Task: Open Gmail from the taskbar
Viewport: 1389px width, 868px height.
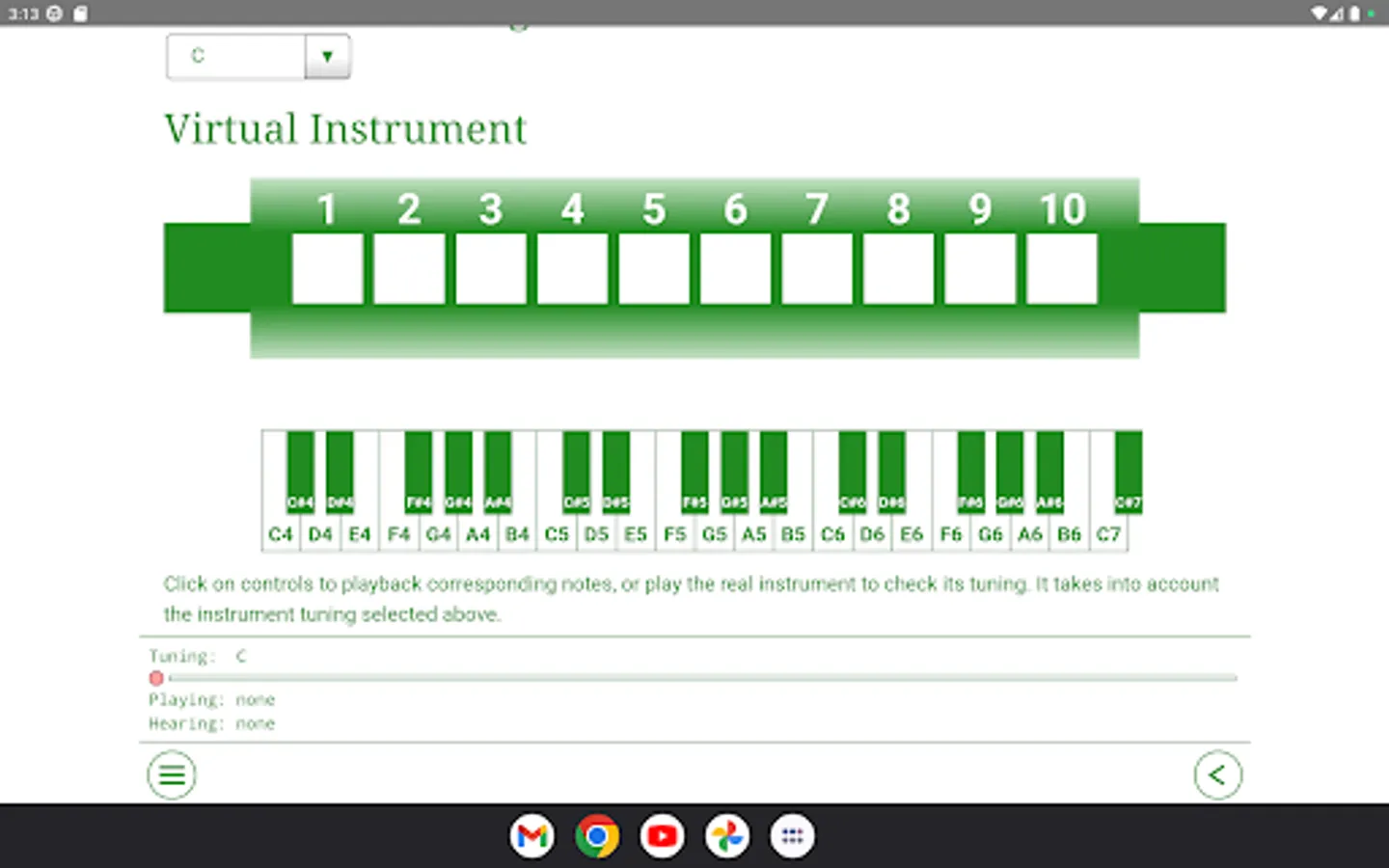Action: click(532, 836)
